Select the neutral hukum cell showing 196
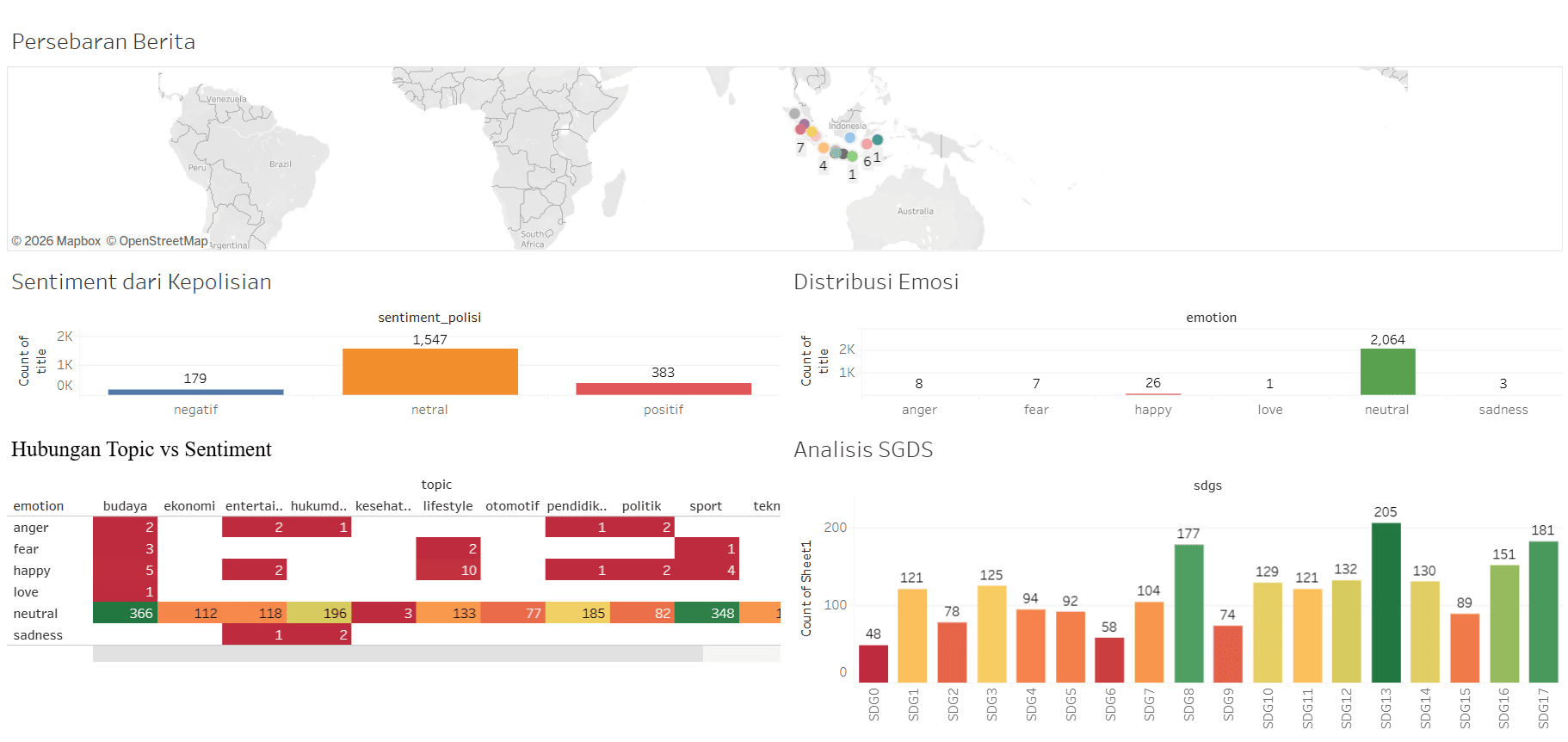This screenshot has width=1568, height=742. click(318, 613)
